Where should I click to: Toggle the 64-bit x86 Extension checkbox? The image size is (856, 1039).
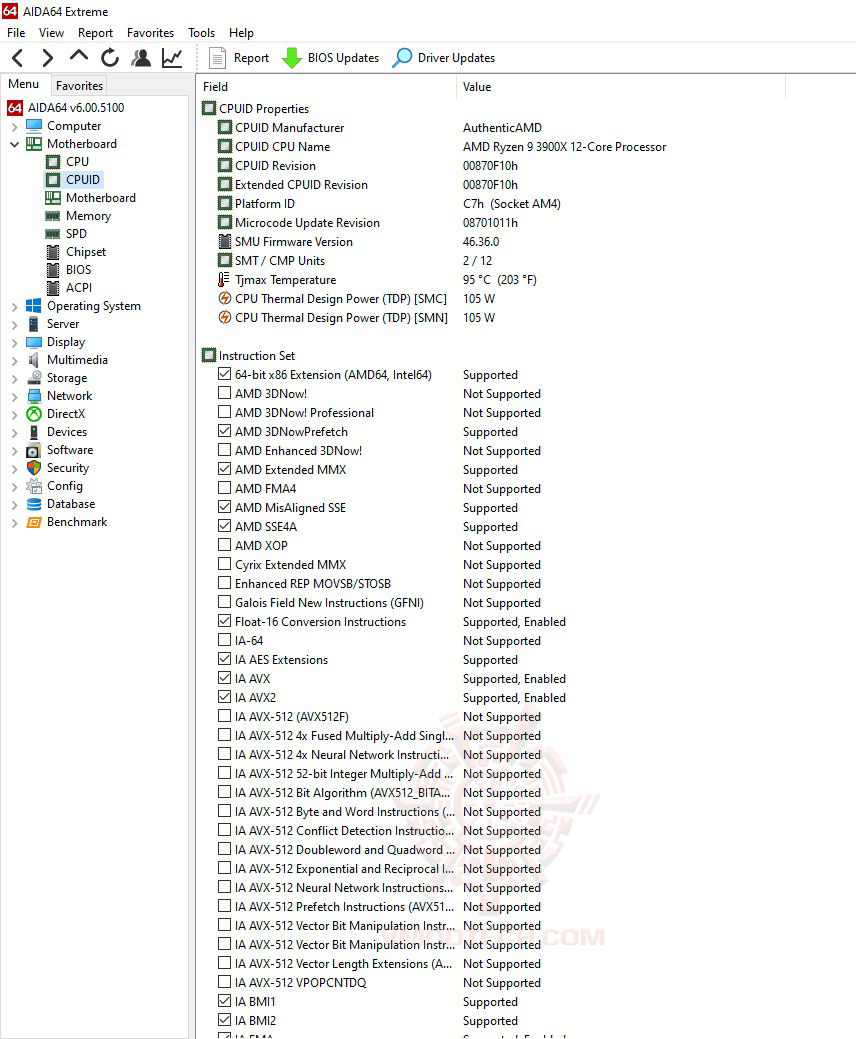coord(225,374)
